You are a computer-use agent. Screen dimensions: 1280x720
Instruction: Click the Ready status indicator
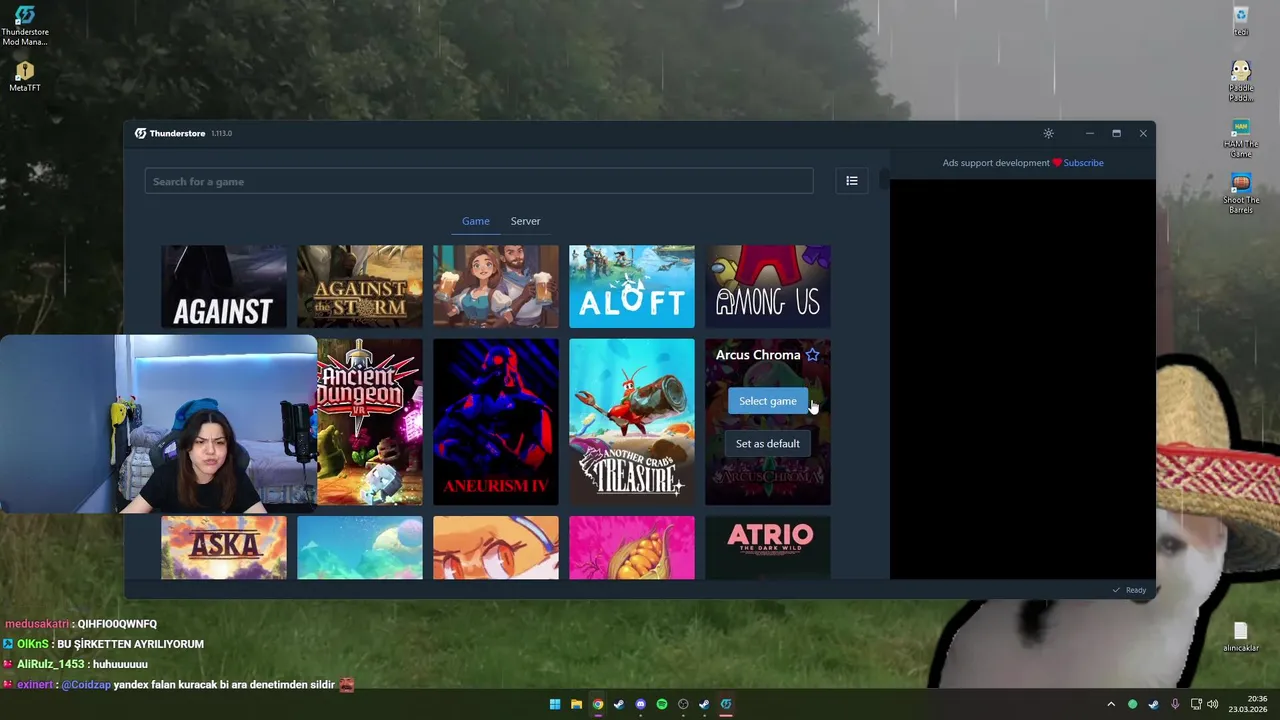pos(1130,590)
